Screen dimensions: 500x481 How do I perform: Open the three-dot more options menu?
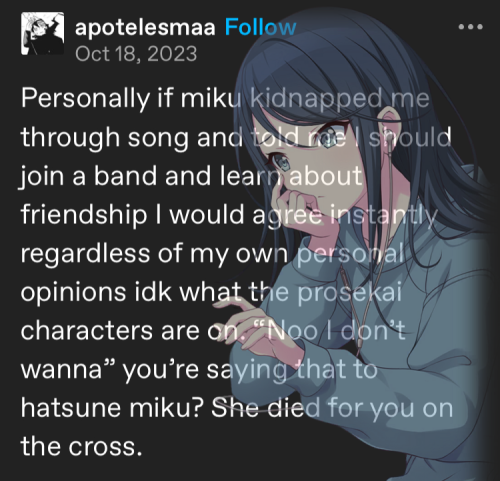[470, 27]
